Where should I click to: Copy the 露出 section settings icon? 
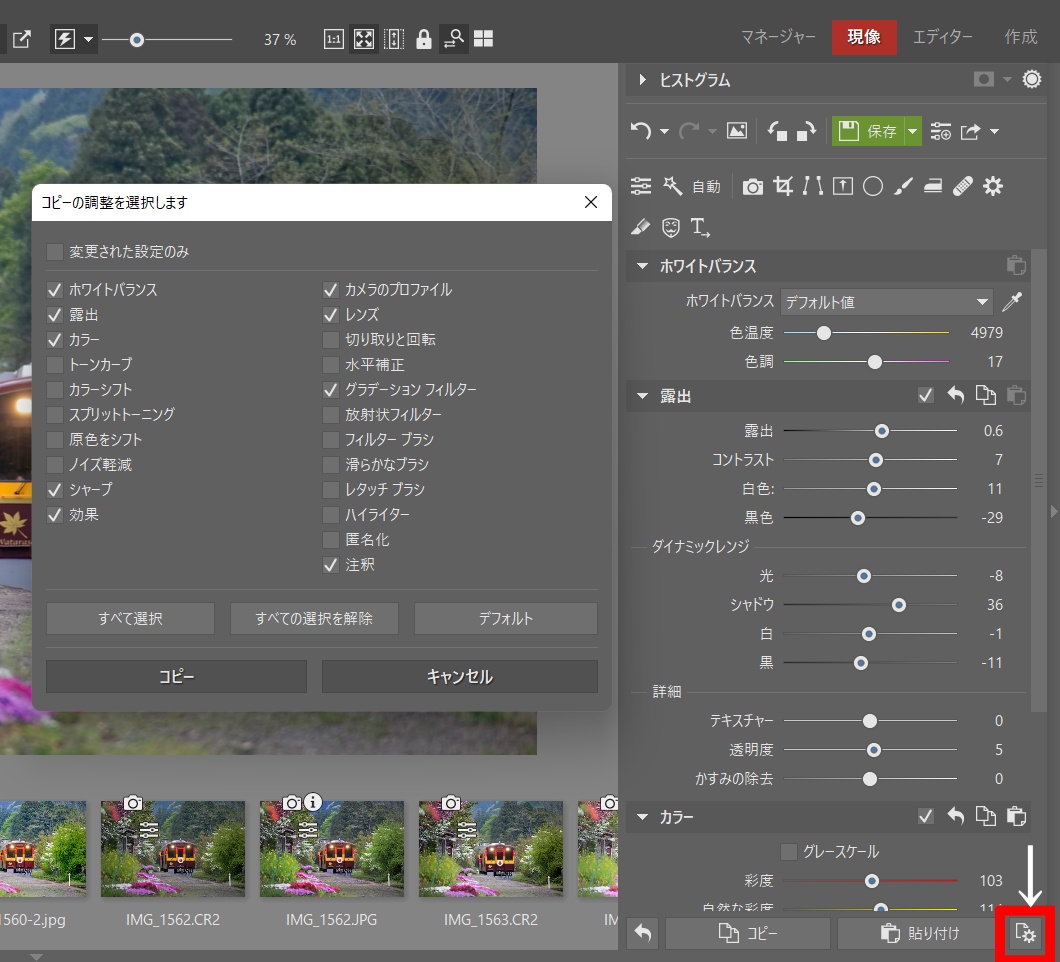986,395
